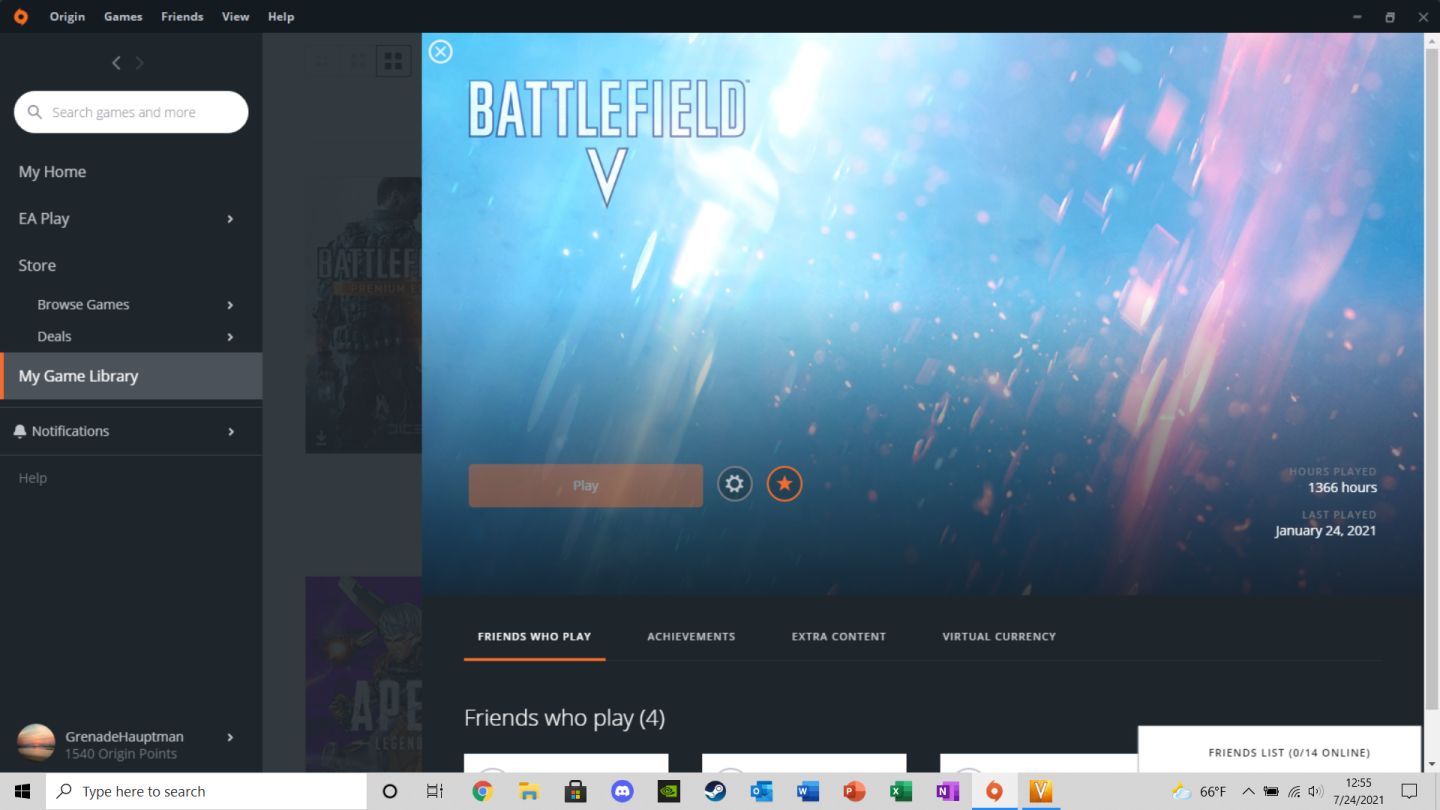Select My Game Library in sidebar
Image resolution: width=1440 pixels, height=810 pixels.
(131, 376)
